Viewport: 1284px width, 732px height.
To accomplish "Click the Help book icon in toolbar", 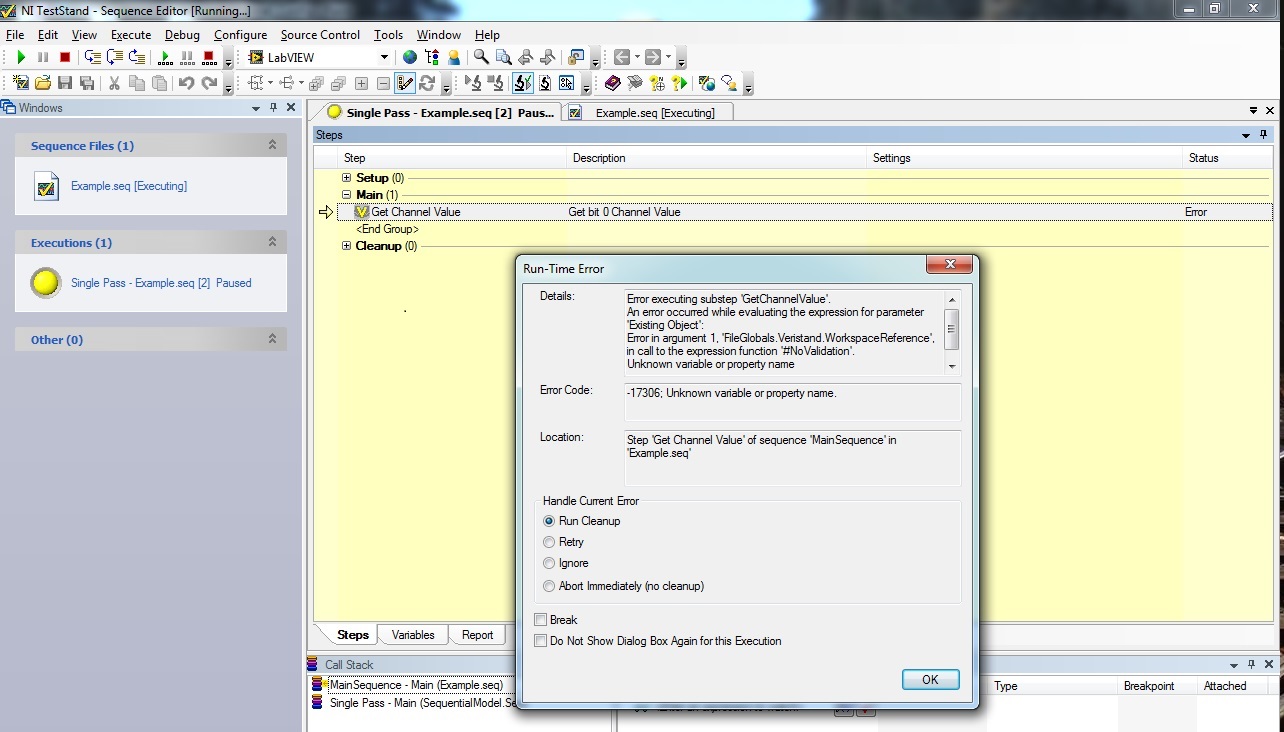I will coord(612,84).
